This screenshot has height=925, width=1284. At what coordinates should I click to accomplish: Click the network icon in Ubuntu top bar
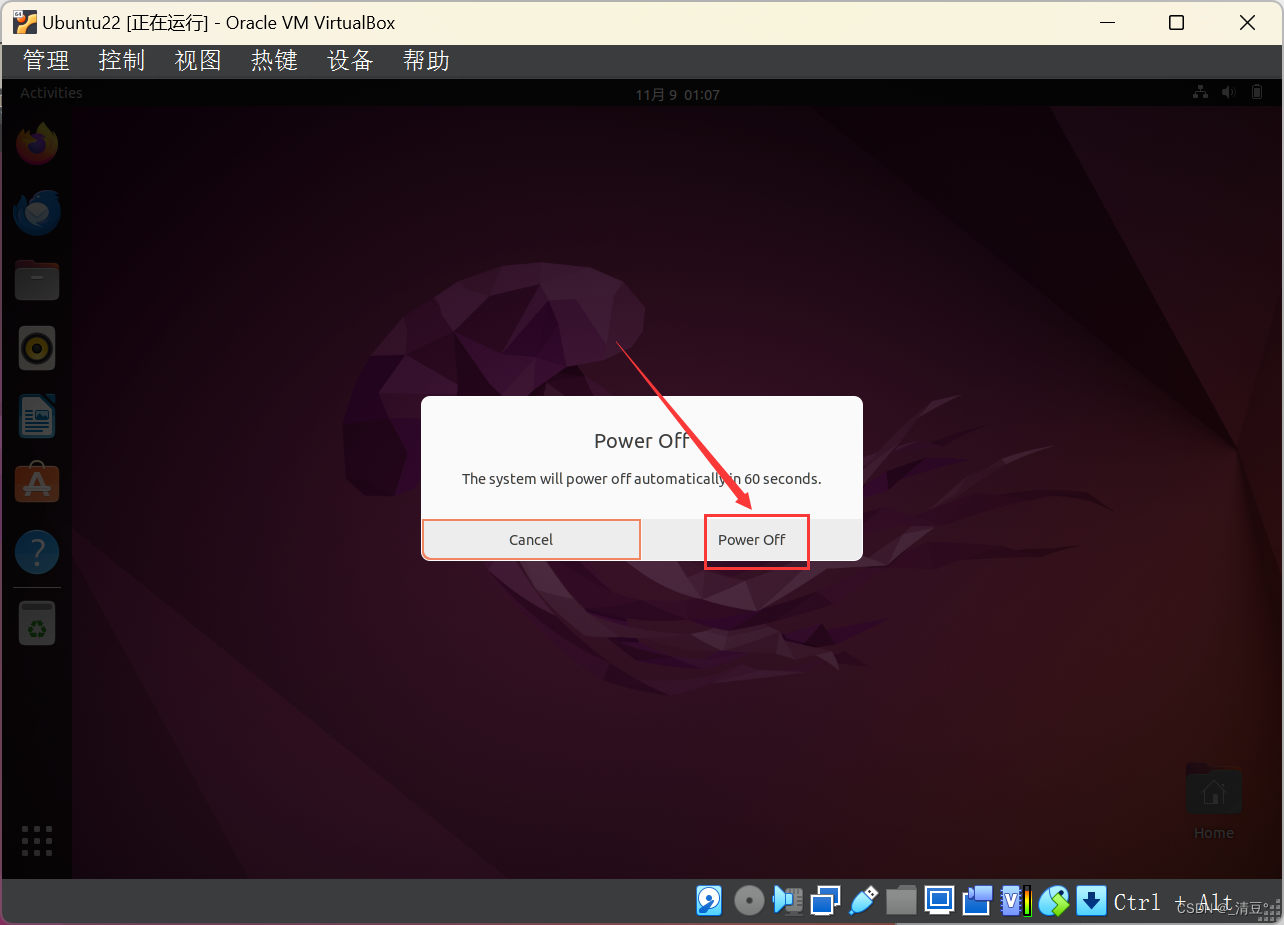(x=1200, y=92)
